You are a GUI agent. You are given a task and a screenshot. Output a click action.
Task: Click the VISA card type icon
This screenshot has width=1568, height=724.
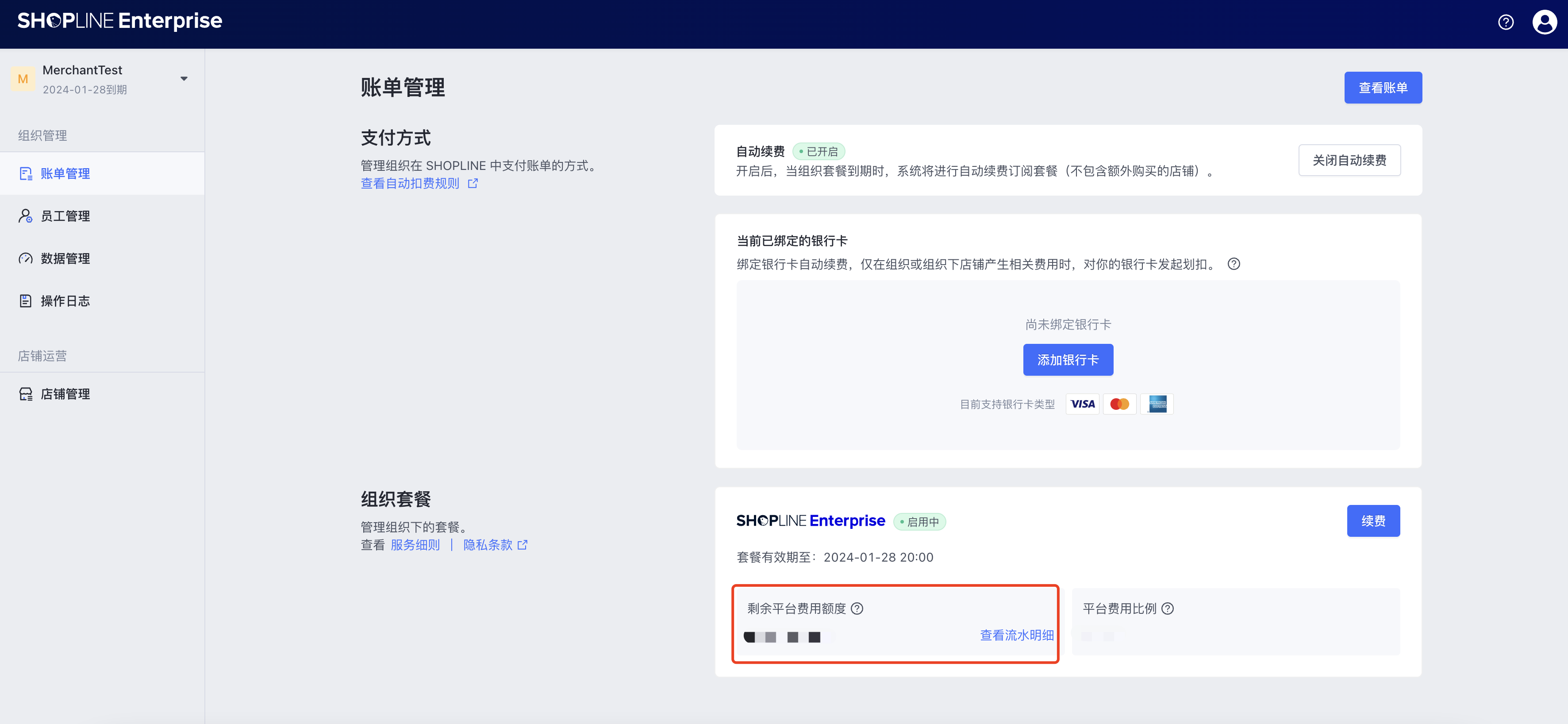[x=1082, y=404]
